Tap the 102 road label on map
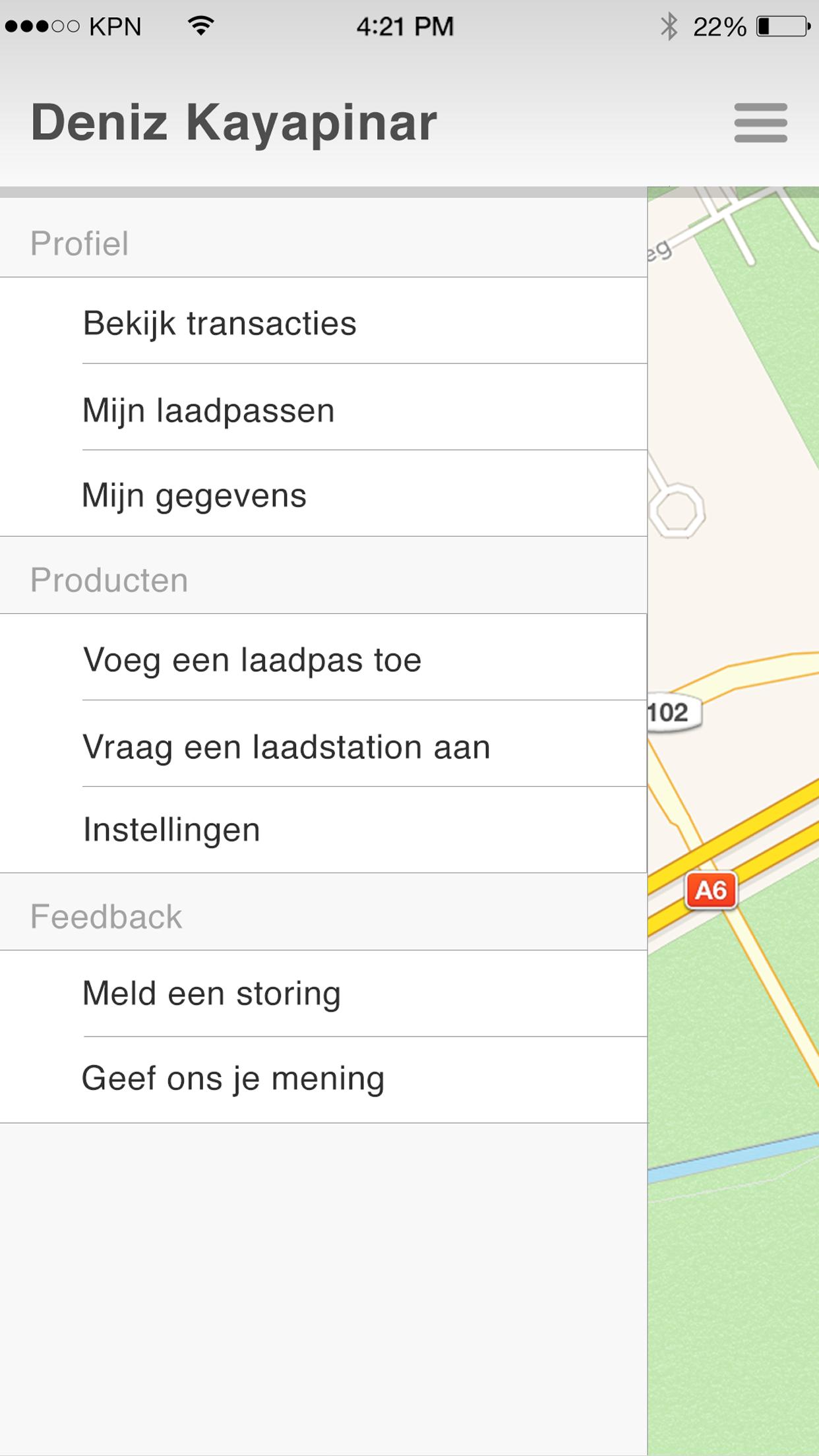Viewport: 819px width, 1456px height. pos(670,713)
